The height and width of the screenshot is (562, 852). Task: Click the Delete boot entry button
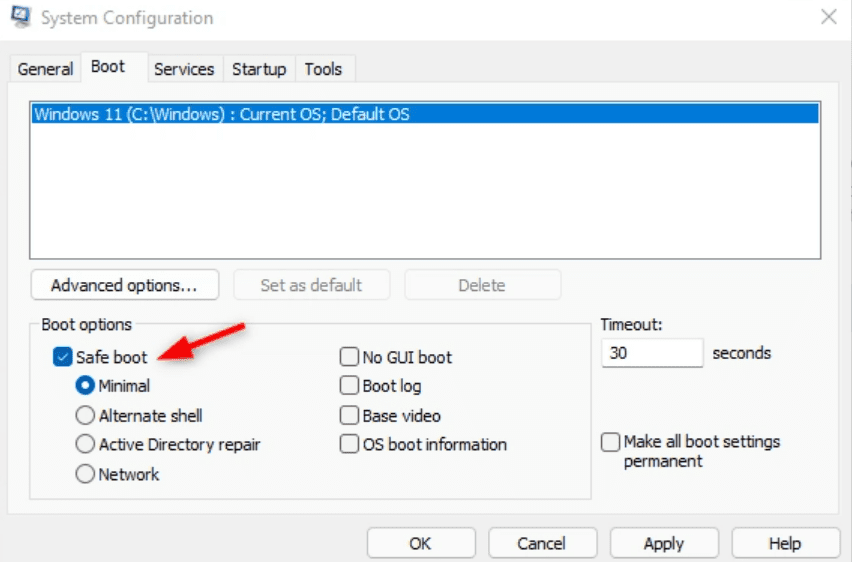coord(483,285)
